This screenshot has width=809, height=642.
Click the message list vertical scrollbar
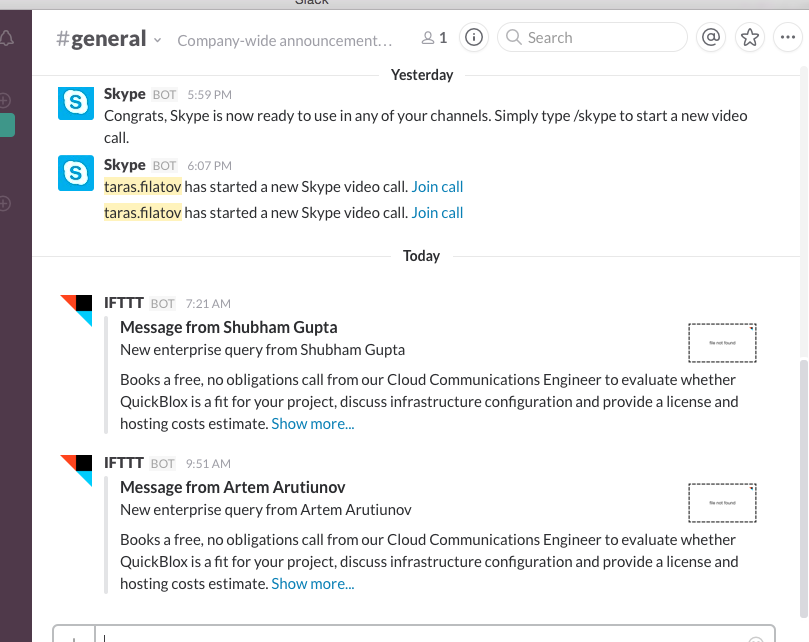coord(804,488)
